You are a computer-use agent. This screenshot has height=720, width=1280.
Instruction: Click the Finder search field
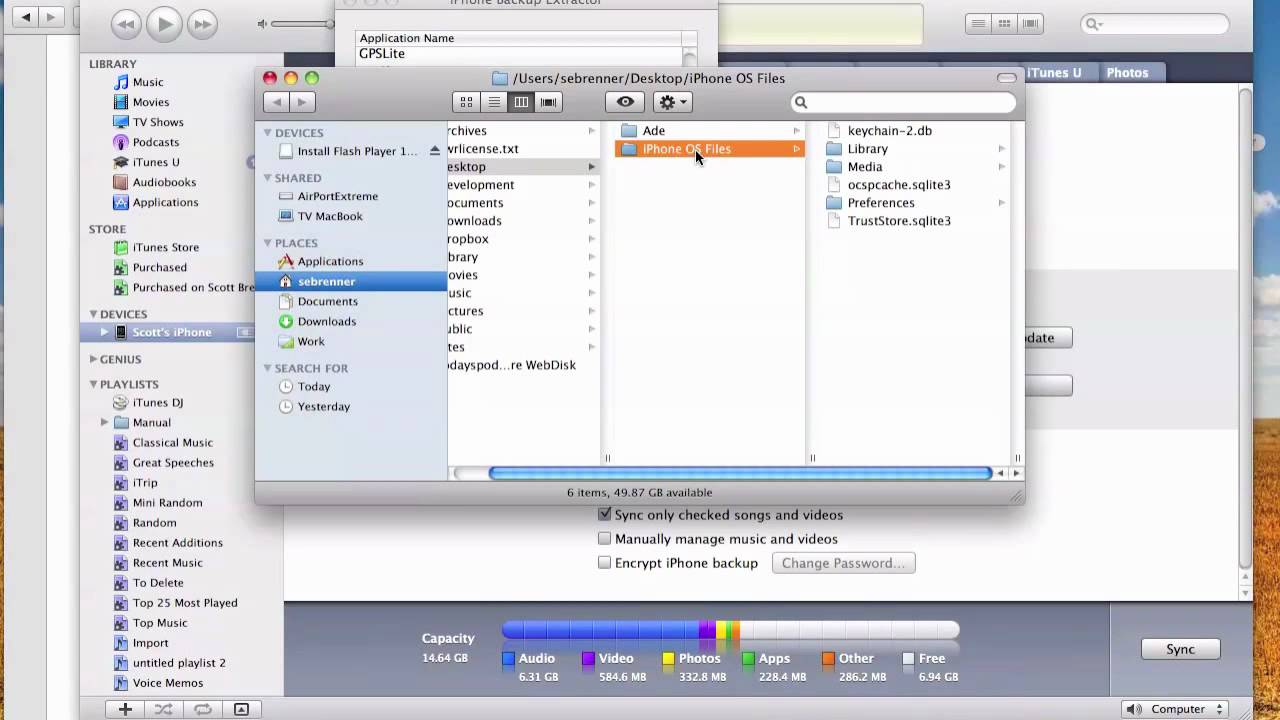[903, 102]
